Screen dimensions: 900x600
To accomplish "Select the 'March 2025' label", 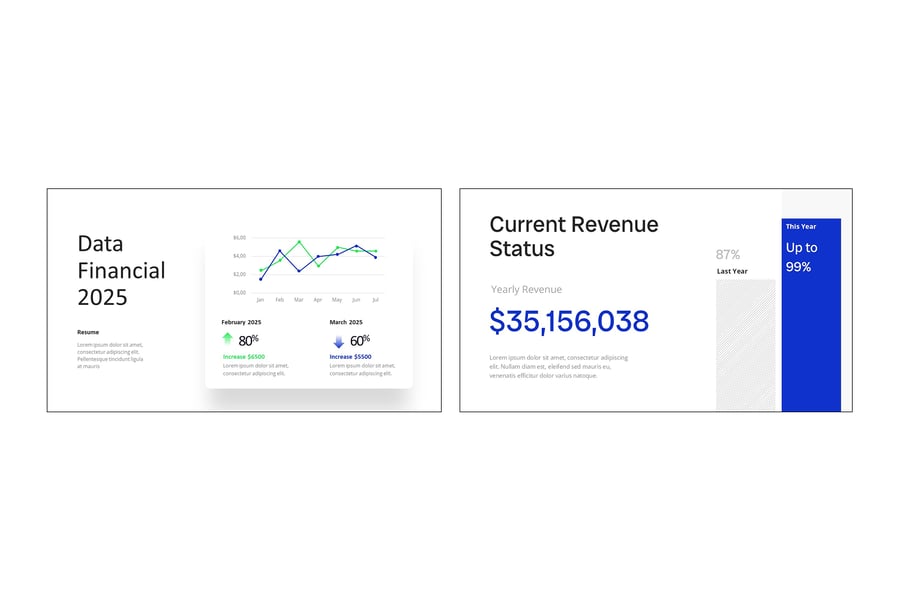I will coord(346,322).
